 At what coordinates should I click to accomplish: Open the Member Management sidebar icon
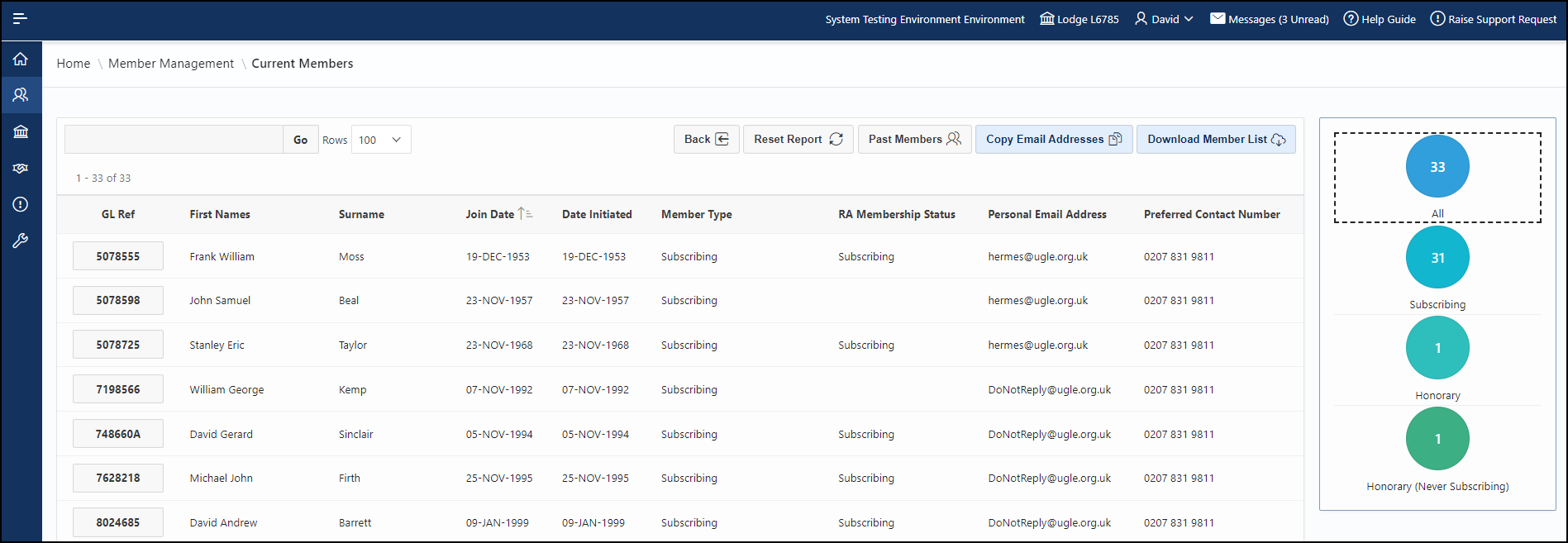pos(21,95)
